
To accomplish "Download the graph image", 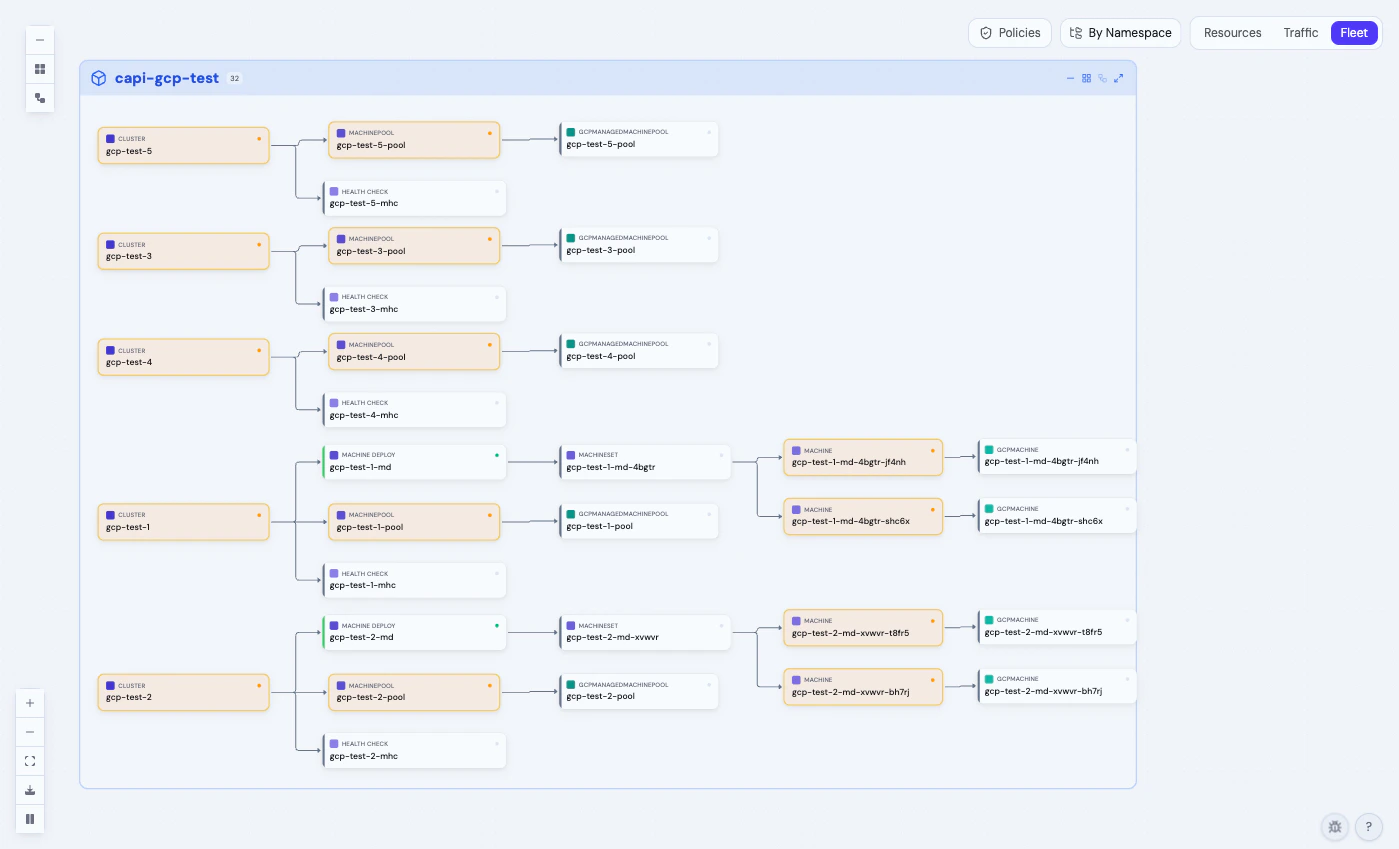I will pyautogui.click(x=30, y=790).
